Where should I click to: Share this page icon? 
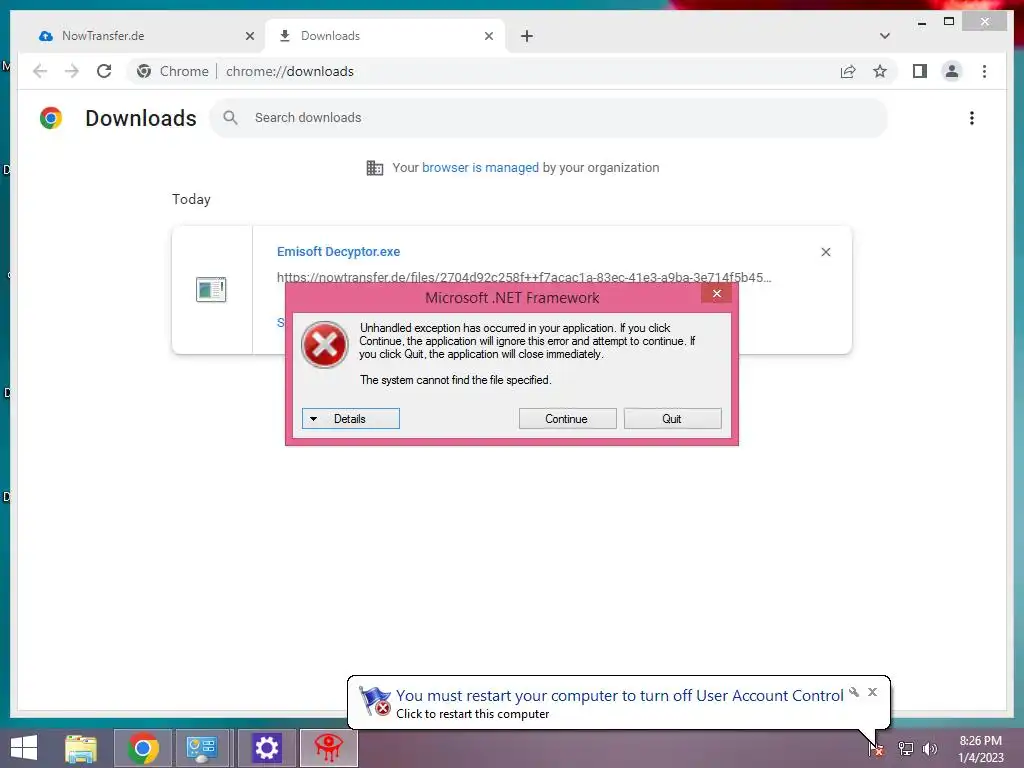click(x=848, y=71)
